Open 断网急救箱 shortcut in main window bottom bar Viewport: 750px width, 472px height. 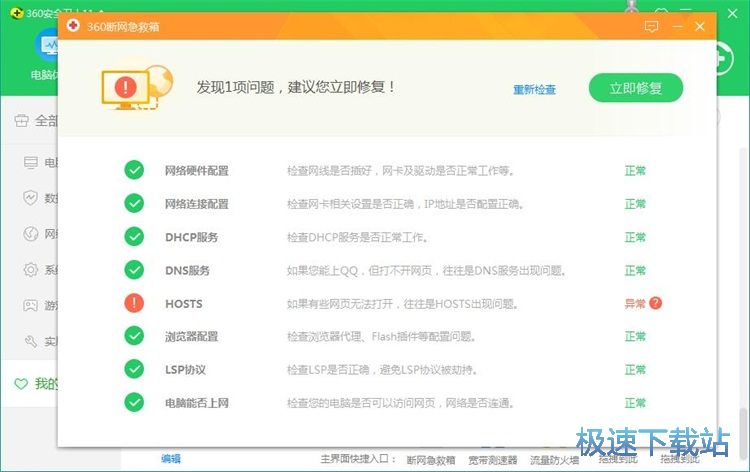(x=430, y=460)
